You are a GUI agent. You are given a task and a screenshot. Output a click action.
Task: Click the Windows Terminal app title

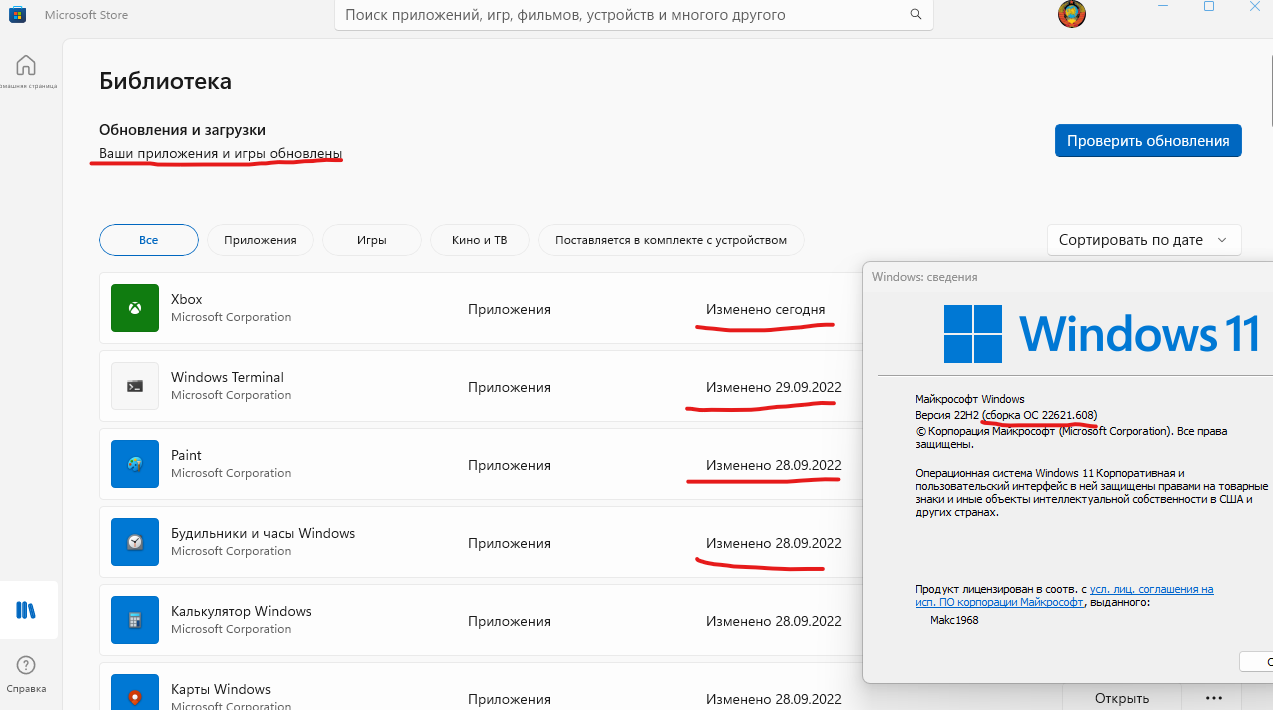pos(227,377)
